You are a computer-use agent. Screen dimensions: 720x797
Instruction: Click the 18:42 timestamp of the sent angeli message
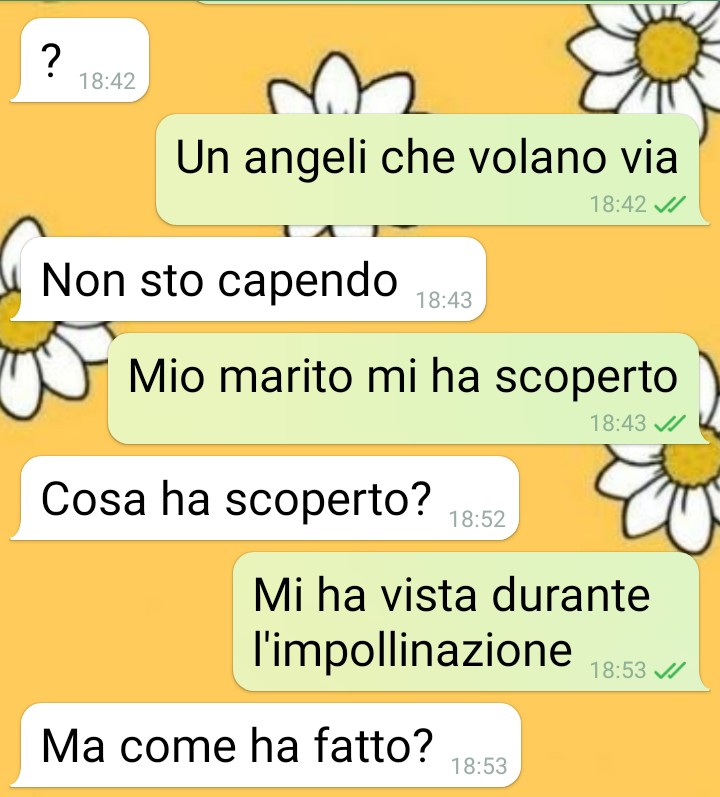tap(618, 204)
